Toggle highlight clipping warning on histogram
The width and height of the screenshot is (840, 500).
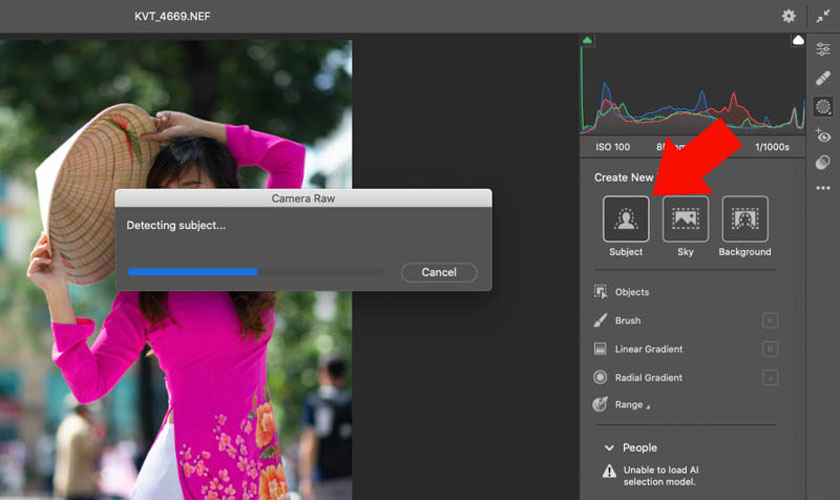[x=798, y=40]
